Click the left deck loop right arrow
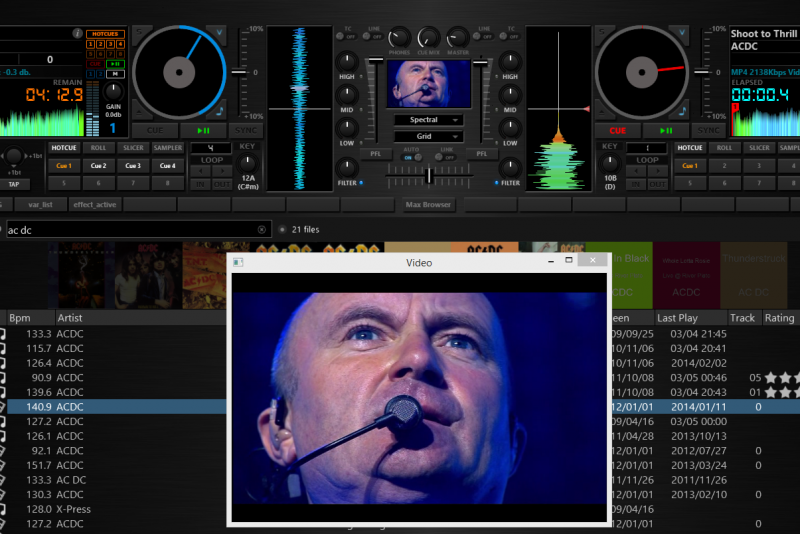The height and width of the screenshot is (534, 800). tap(222, 171)
